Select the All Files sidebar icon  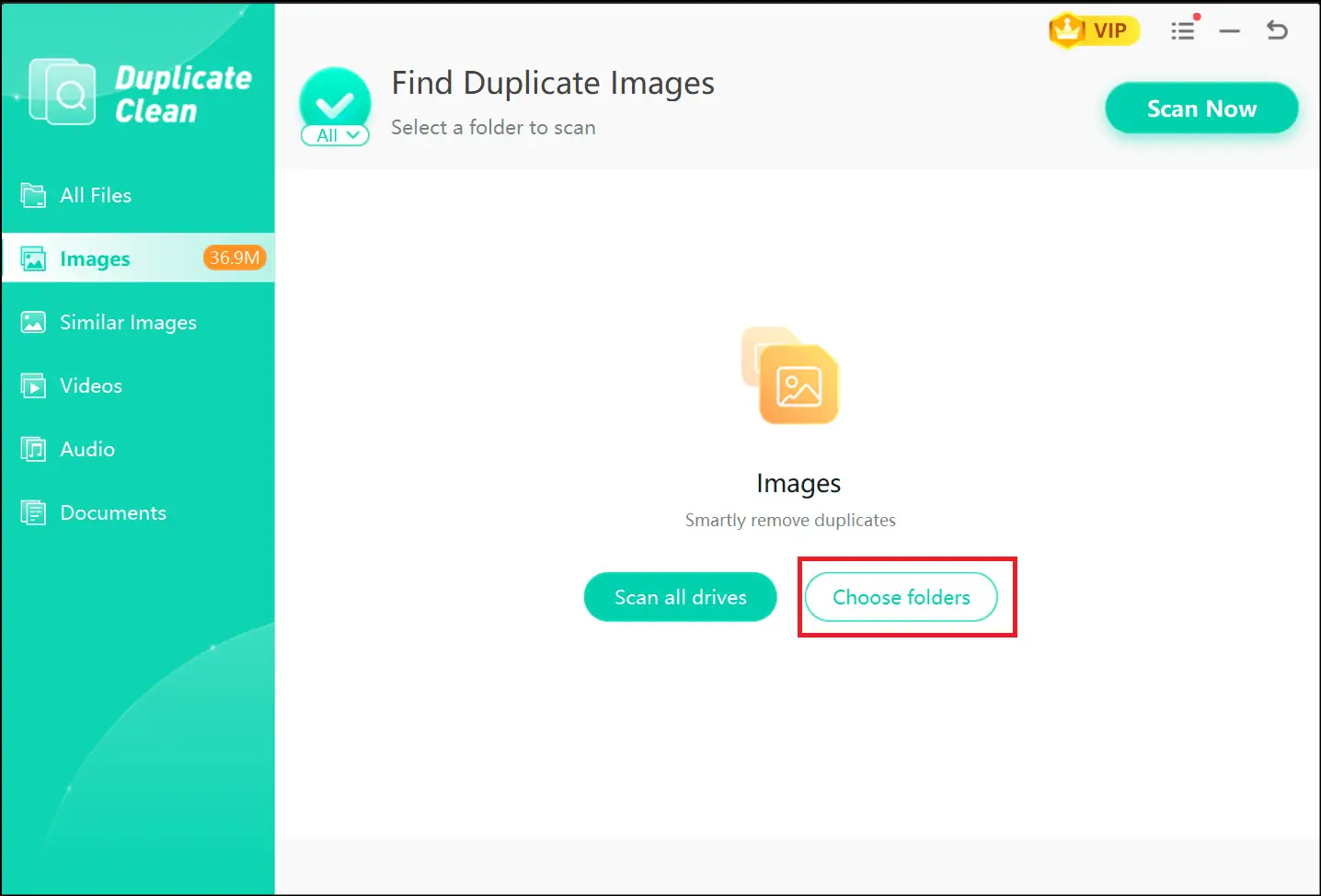(33, 195)
